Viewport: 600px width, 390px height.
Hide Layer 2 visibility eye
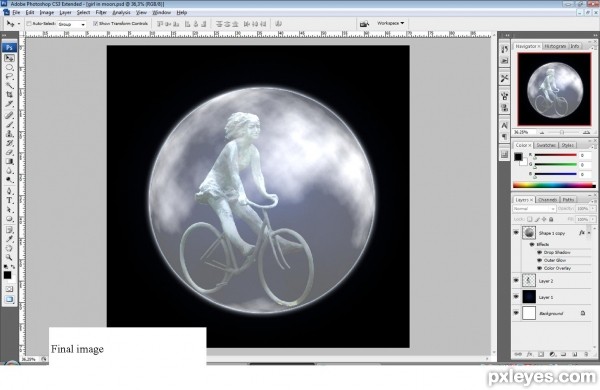tap(516, 281)
